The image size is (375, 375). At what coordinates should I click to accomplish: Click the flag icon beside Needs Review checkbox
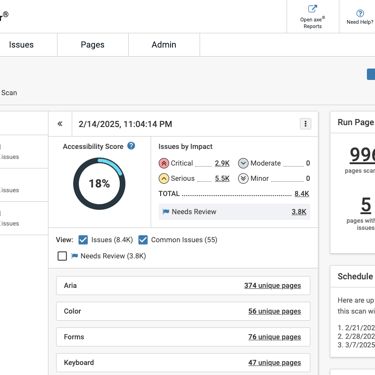pos(75,256)
